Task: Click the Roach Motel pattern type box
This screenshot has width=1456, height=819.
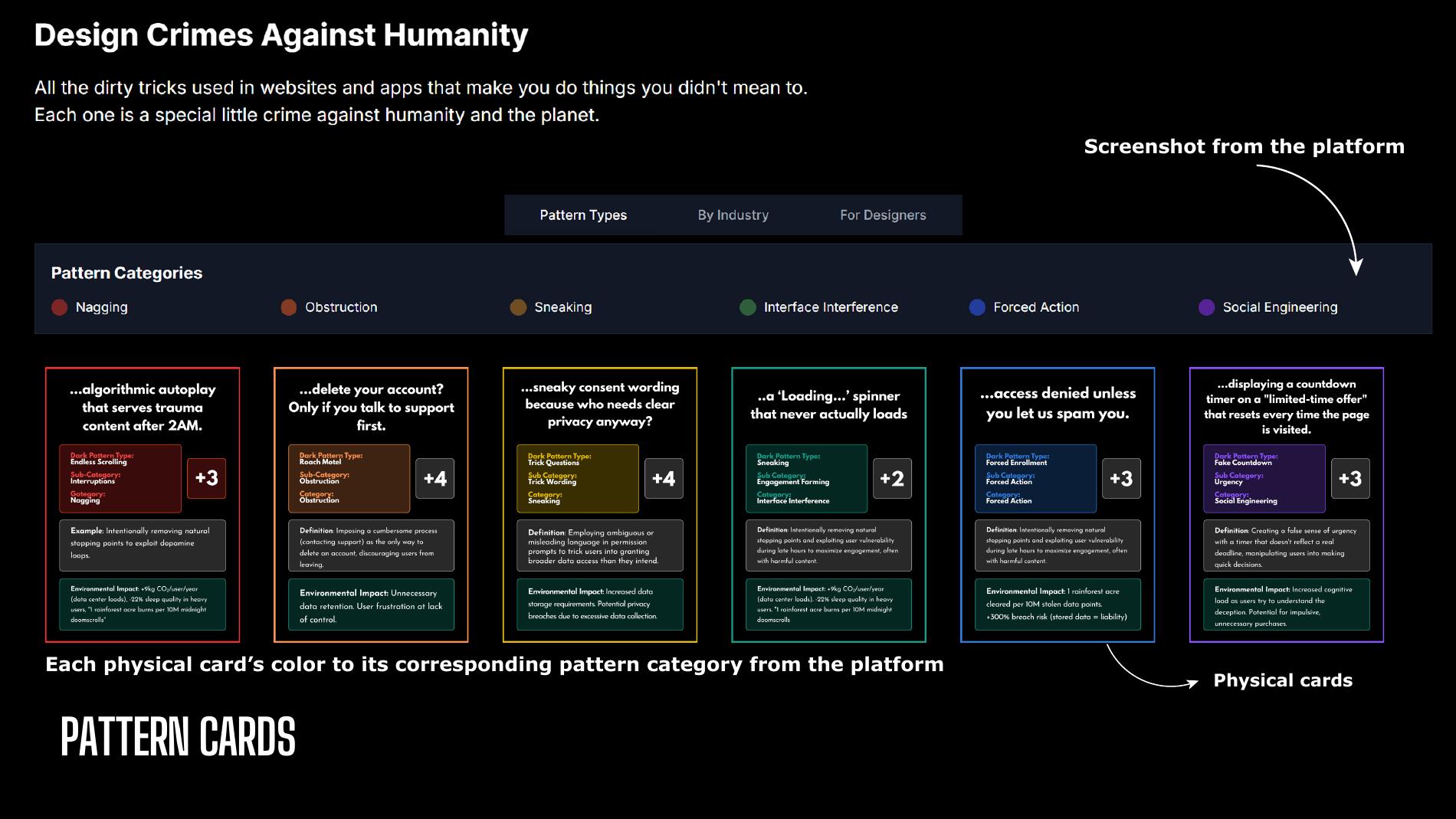Action: click(349, 479)
